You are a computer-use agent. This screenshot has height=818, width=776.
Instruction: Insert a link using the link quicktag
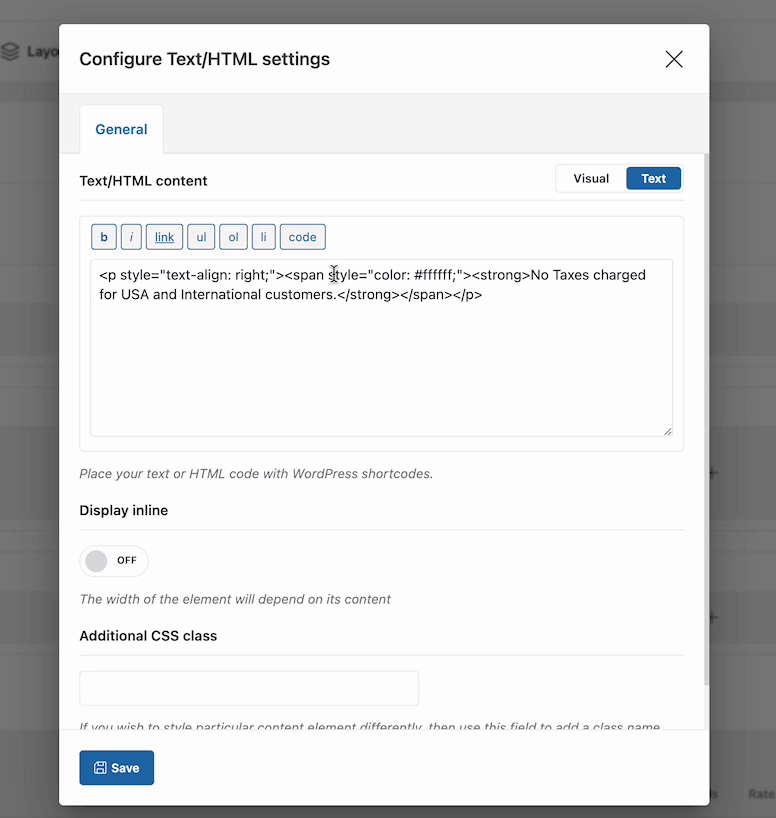coord(164,237)
